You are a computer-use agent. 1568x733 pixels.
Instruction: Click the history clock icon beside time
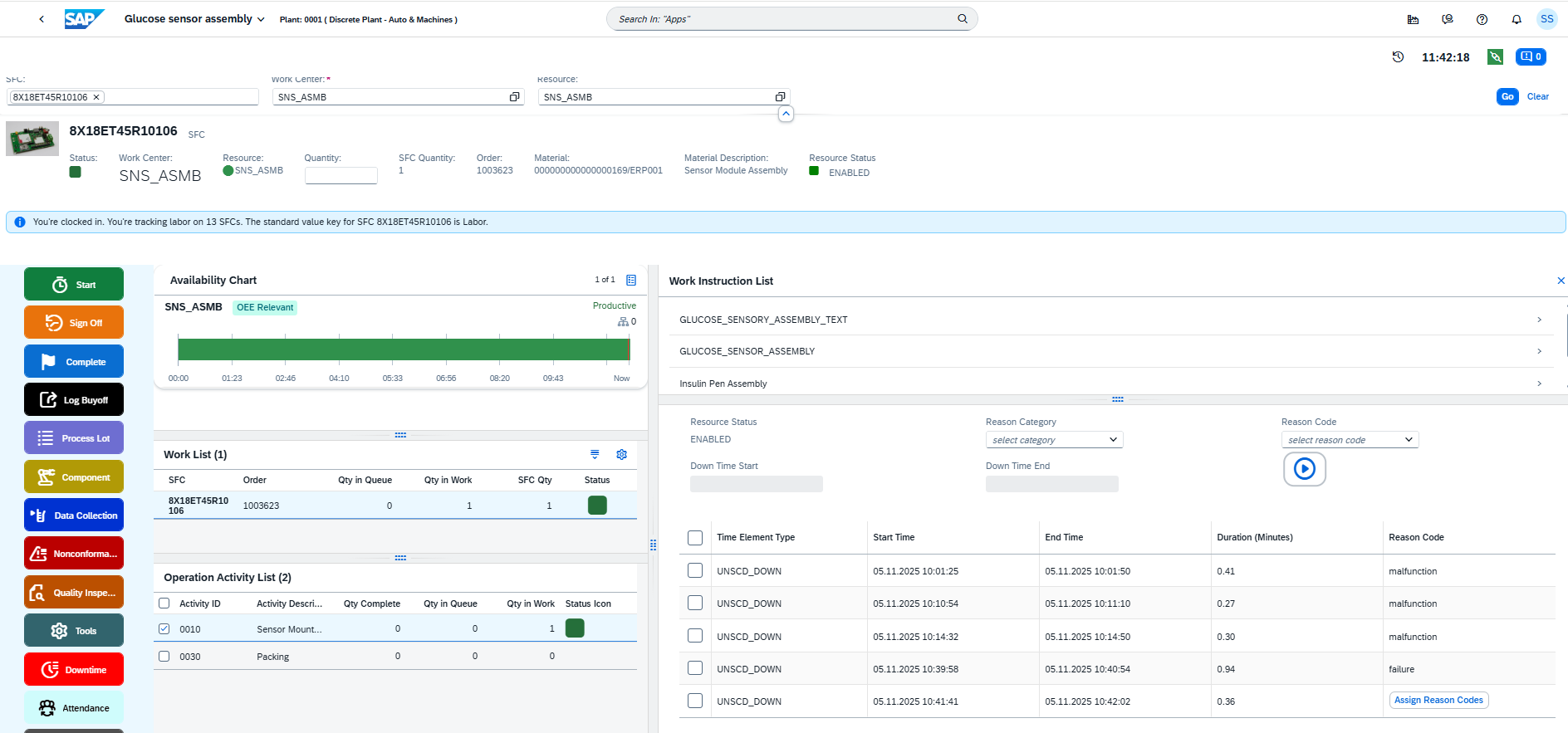point(1398,56)
